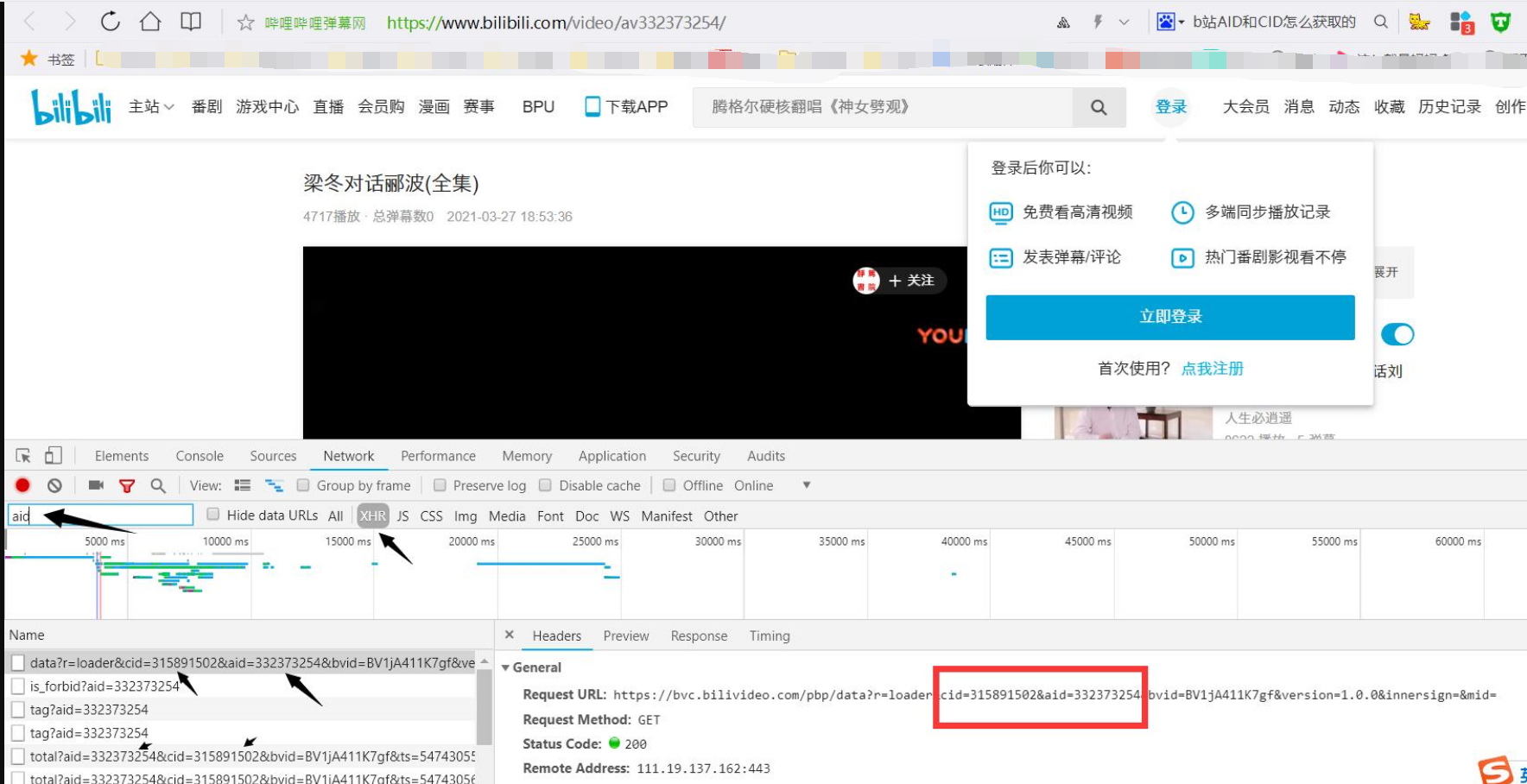1527x784 pixels.
Task: Click the 发表弹幕/评论 icon
Action: [x=1000, y=257]
